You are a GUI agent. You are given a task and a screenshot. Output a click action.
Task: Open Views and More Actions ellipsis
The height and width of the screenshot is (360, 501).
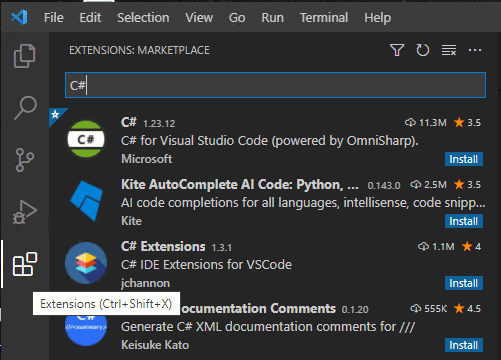(475, 50)
